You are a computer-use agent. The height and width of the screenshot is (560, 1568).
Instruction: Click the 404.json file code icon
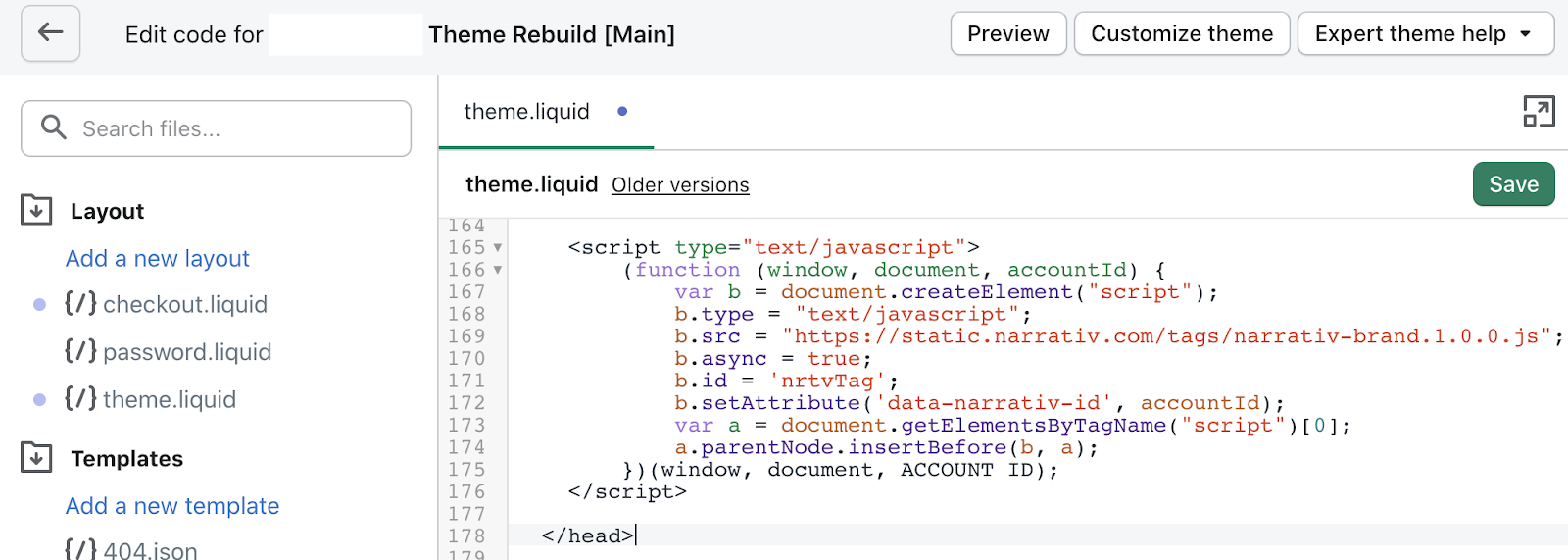[80, 549]
